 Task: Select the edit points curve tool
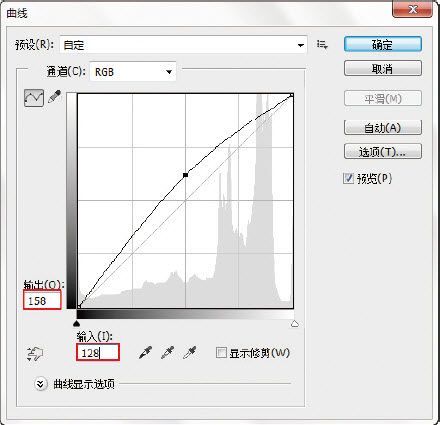pos(34,98)
